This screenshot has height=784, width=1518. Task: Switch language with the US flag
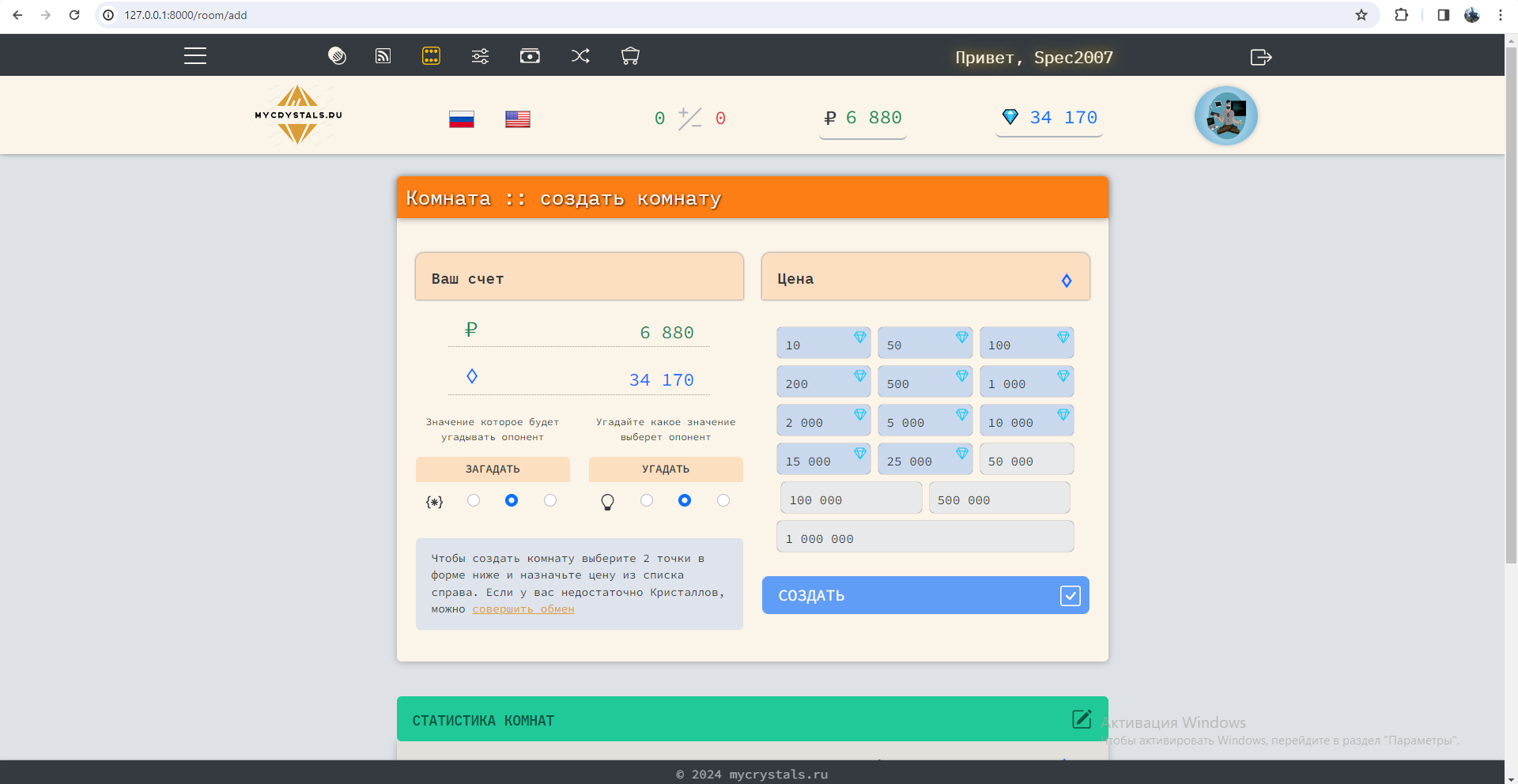(x=518, y=119)
